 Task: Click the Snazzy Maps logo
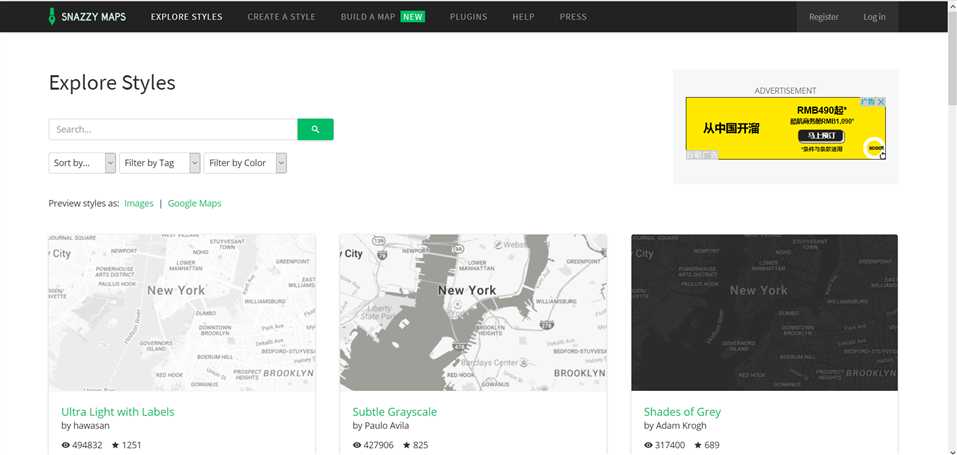87,16
